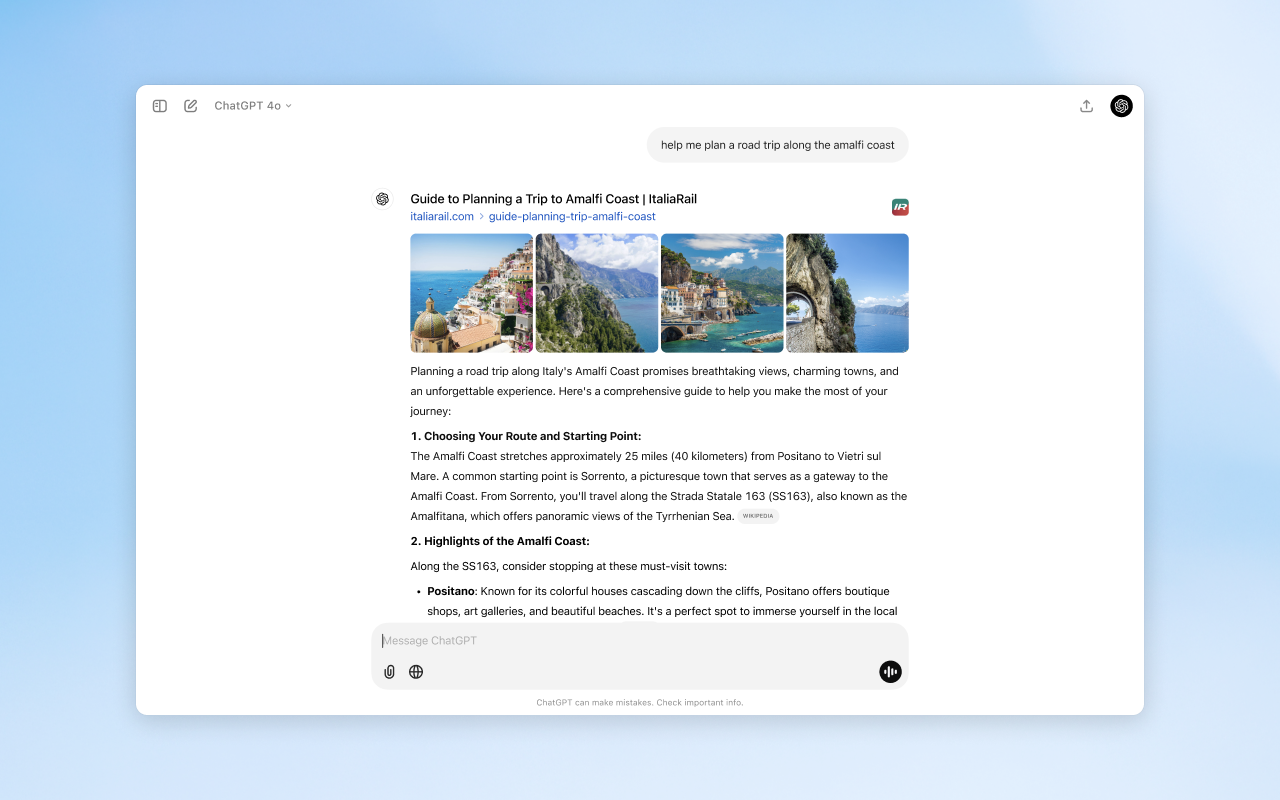View the first Amalfi Coast photo thumbnail
This screenshot has width=1280, height=800.
471,292
